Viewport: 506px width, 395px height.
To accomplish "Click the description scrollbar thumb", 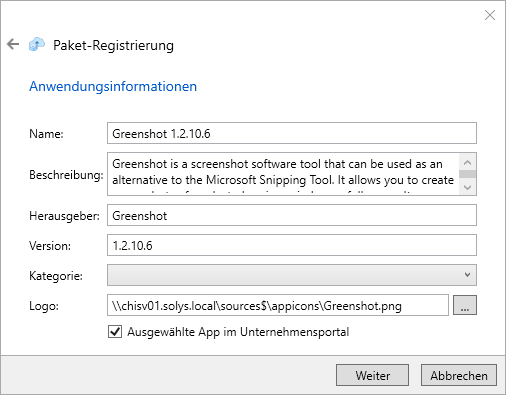I will tap(467, 174).
